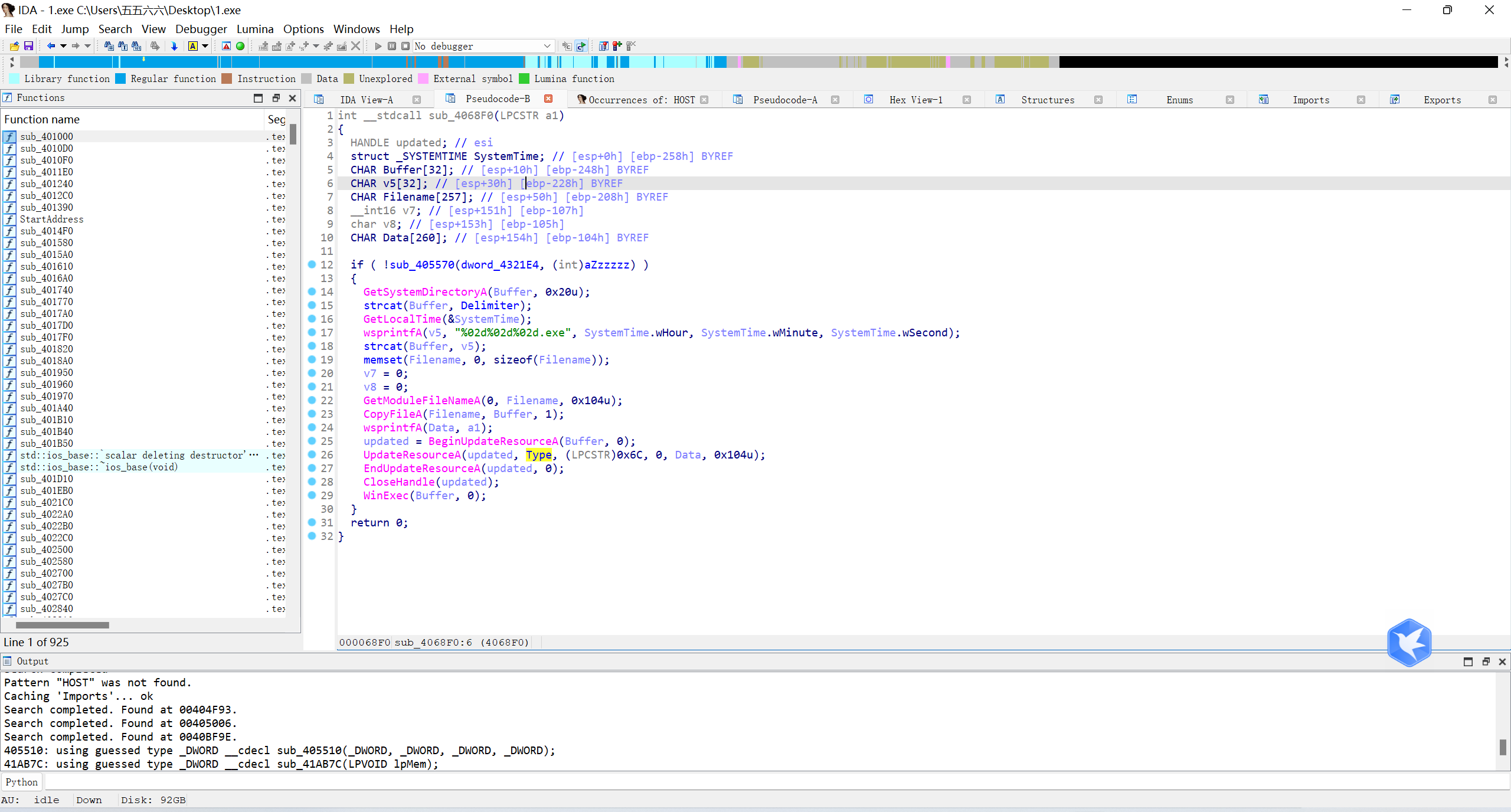
Task: Switch to the Hex View-1 tab
Action: [915, 100]
